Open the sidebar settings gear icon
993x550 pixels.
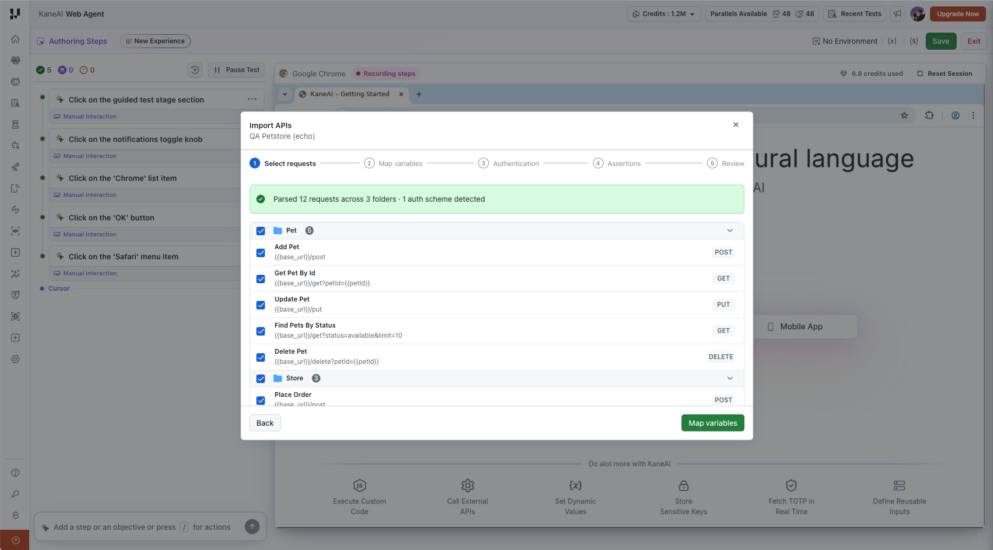pyautogui.click(x=15, y=359)
